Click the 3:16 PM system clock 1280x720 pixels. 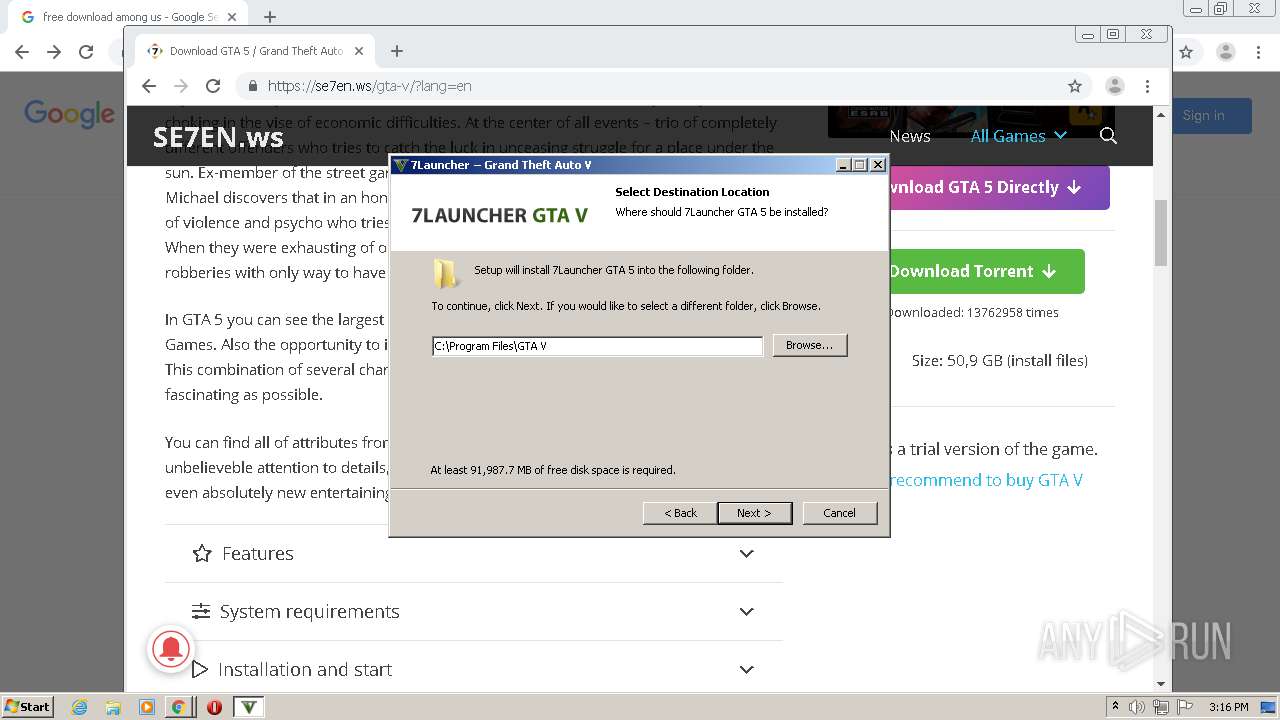coord(1228,707)
